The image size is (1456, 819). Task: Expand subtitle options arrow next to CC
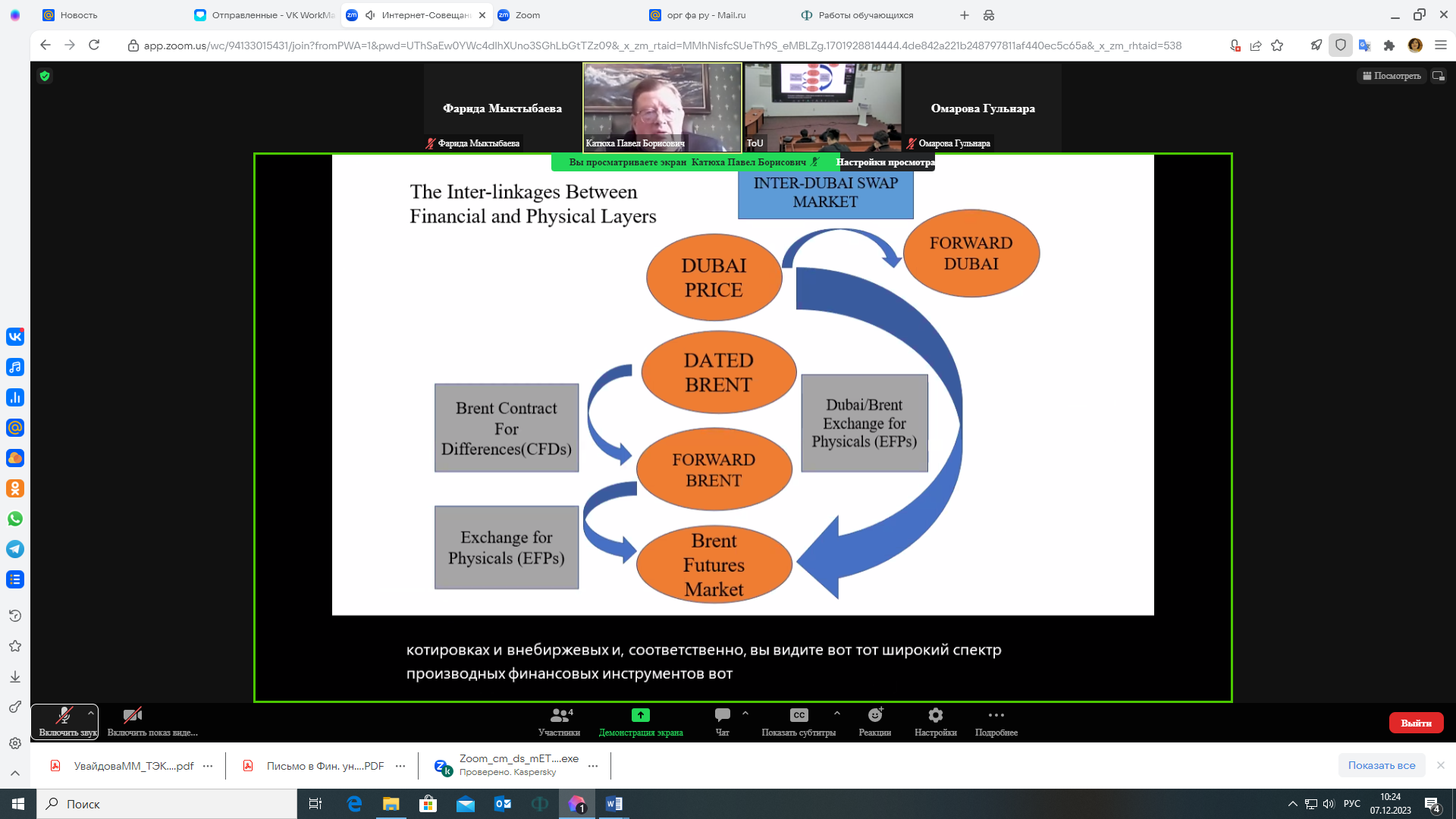pos(837,714)
